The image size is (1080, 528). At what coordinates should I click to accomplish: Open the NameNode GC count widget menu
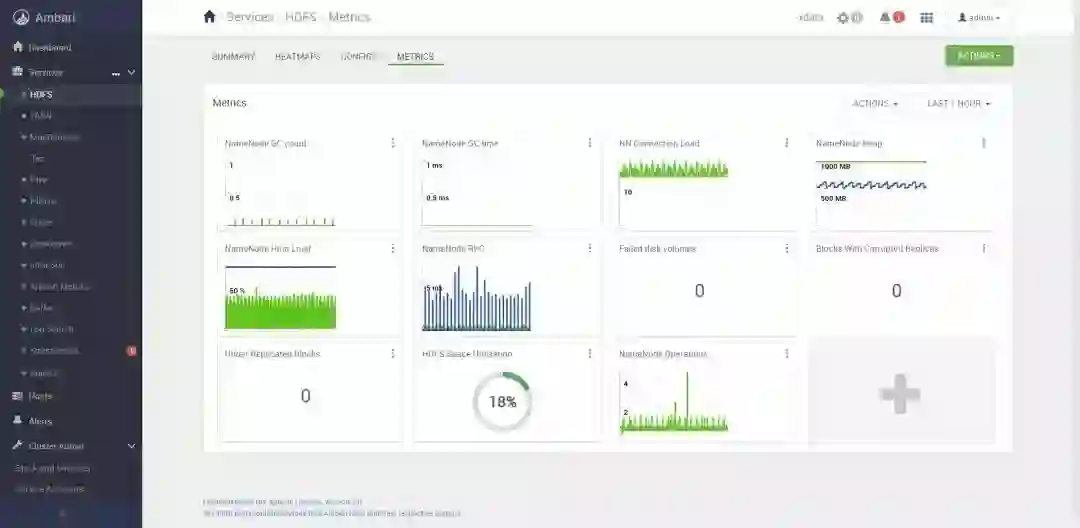393,143
